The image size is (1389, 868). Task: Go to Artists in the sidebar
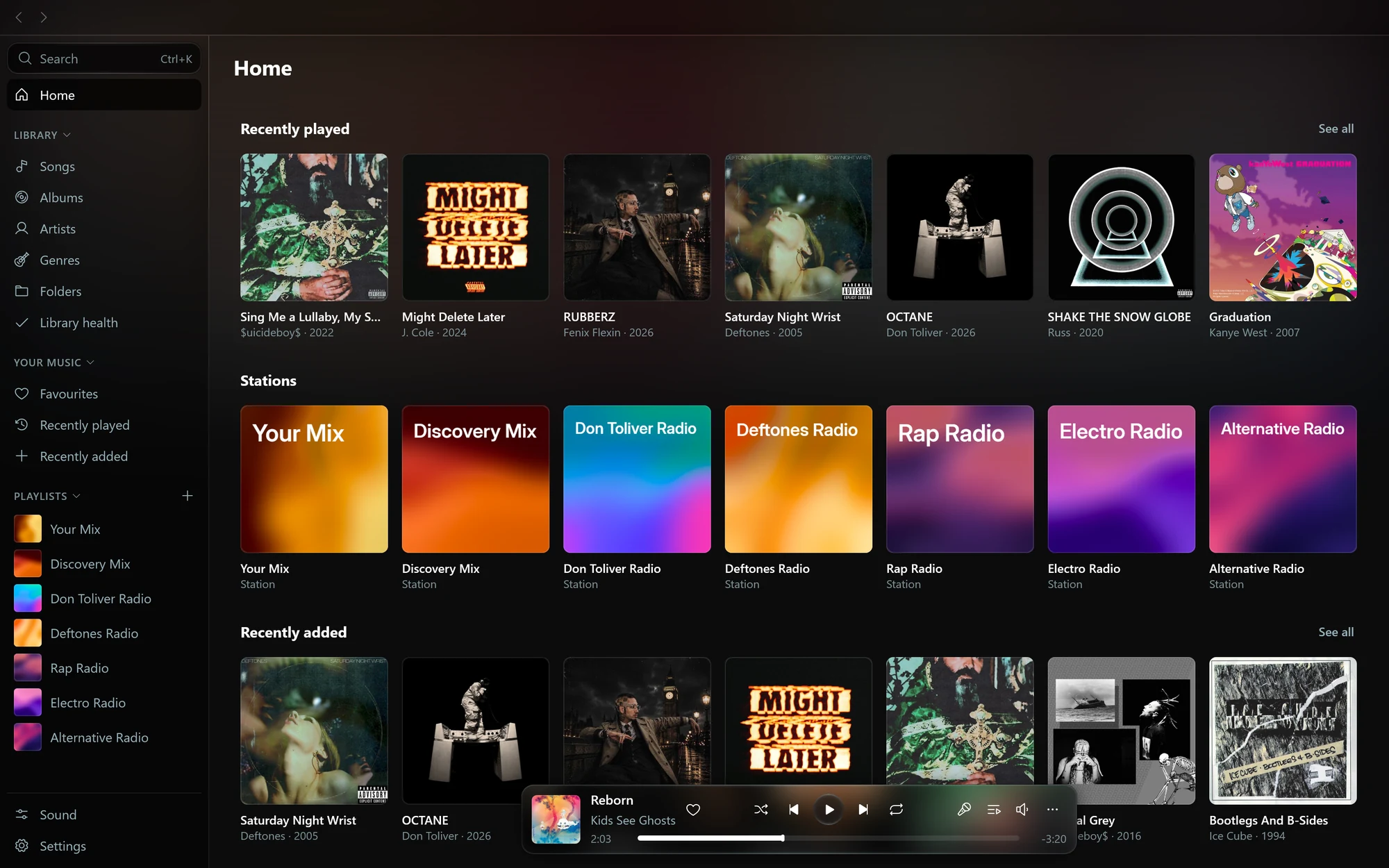[x=104, y=229]
